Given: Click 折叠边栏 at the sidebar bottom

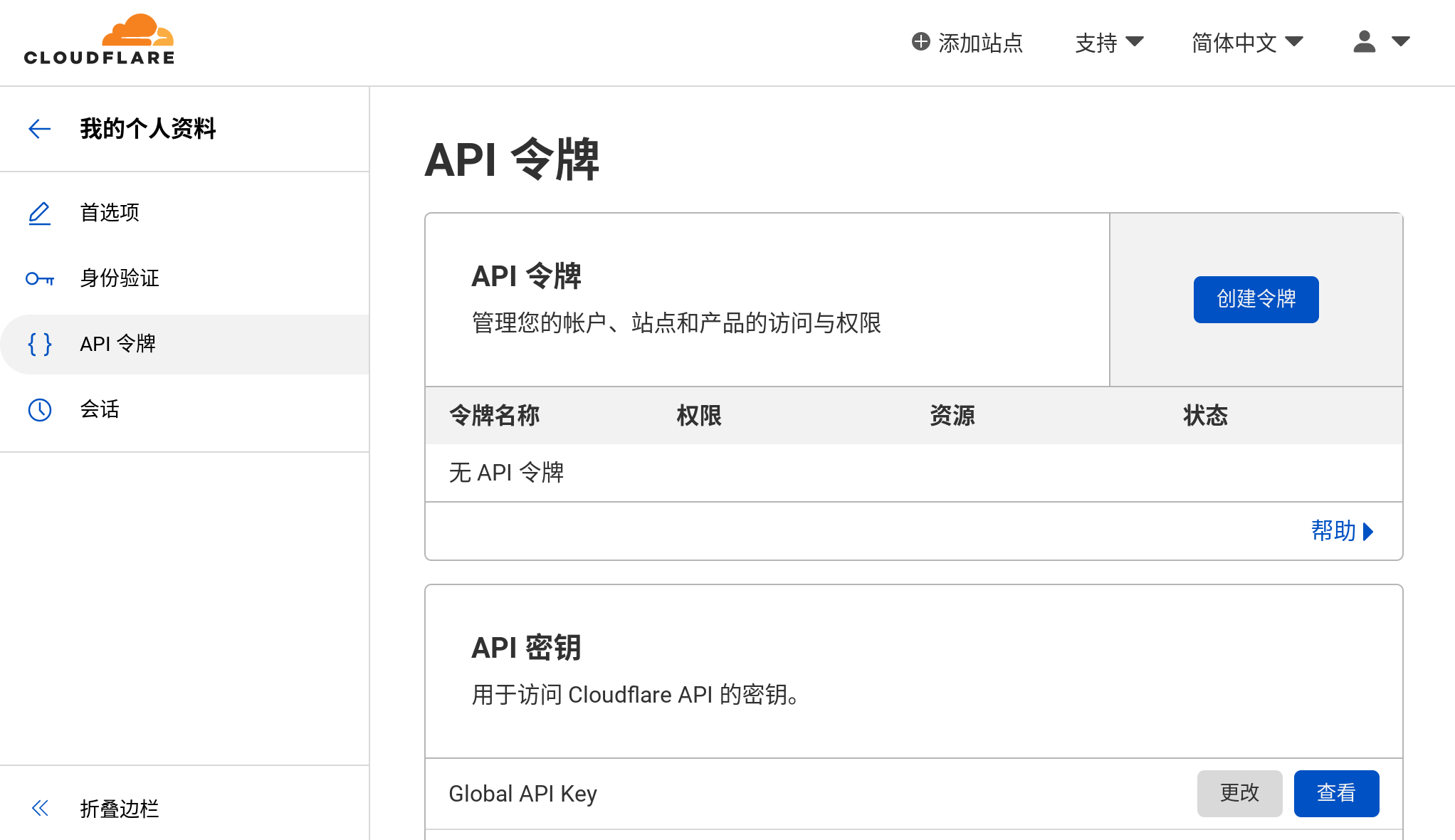Looking at the screenshot, I should [x=120, y=809].
